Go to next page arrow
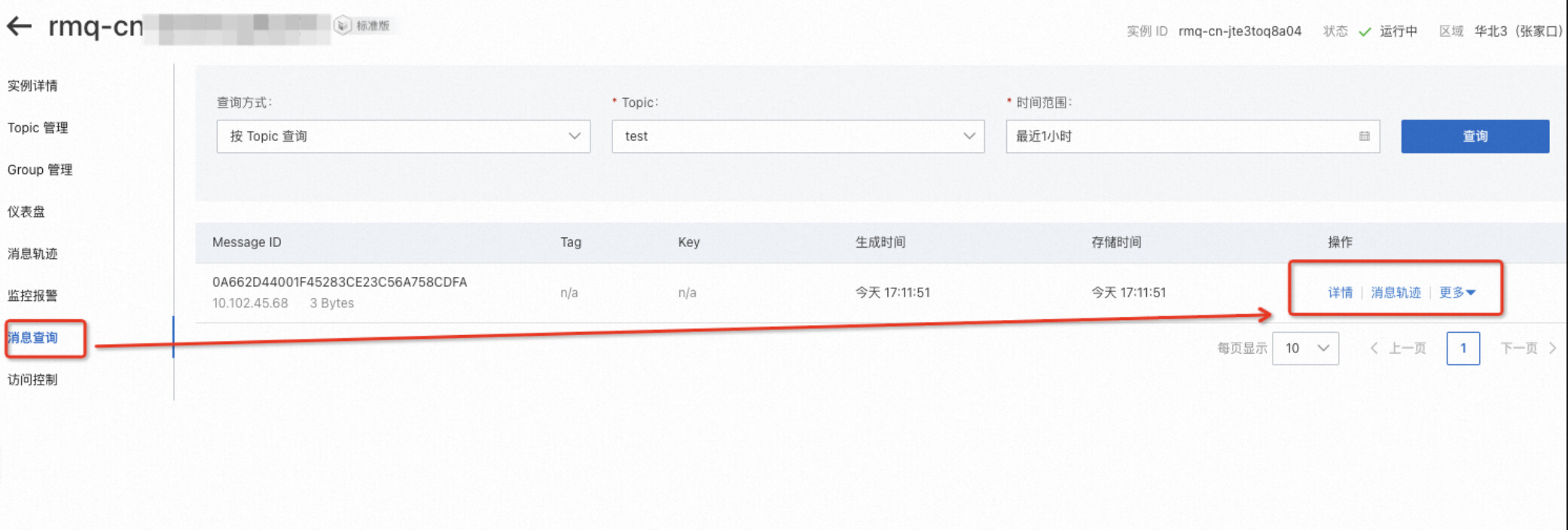 click(1552, 348)
